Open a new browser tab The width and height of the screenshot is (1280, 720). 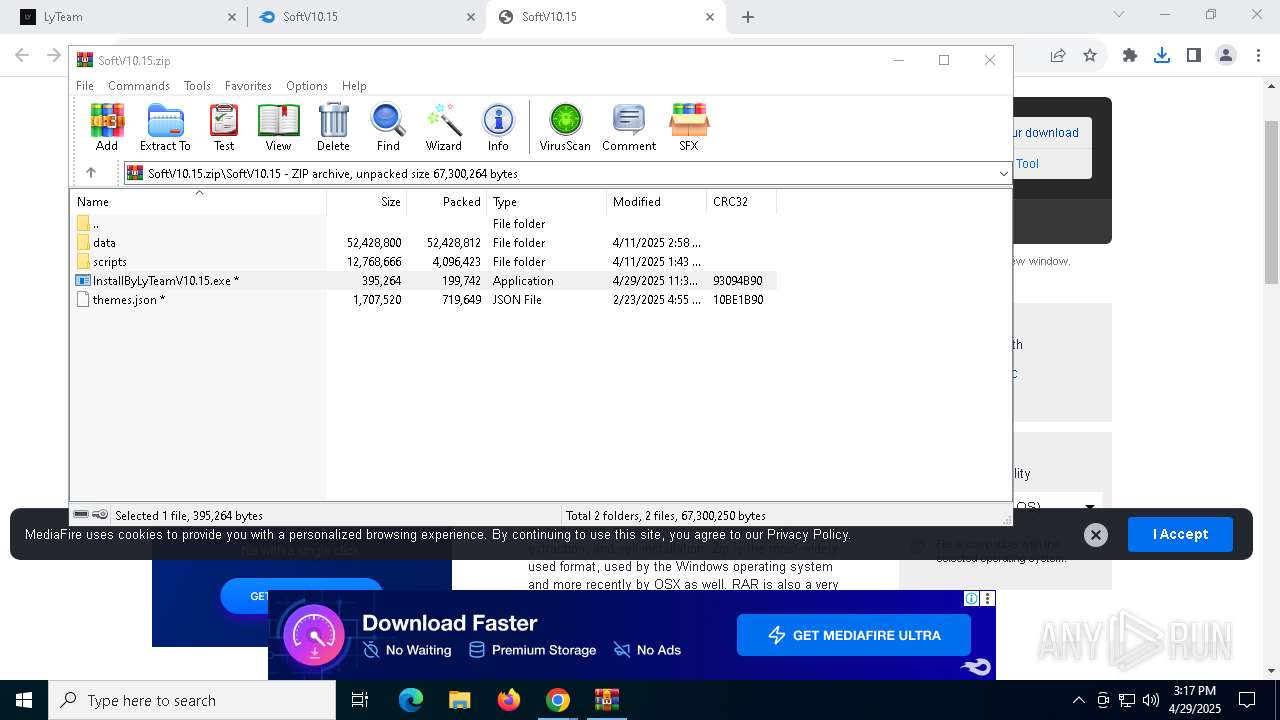coord(748,17)
